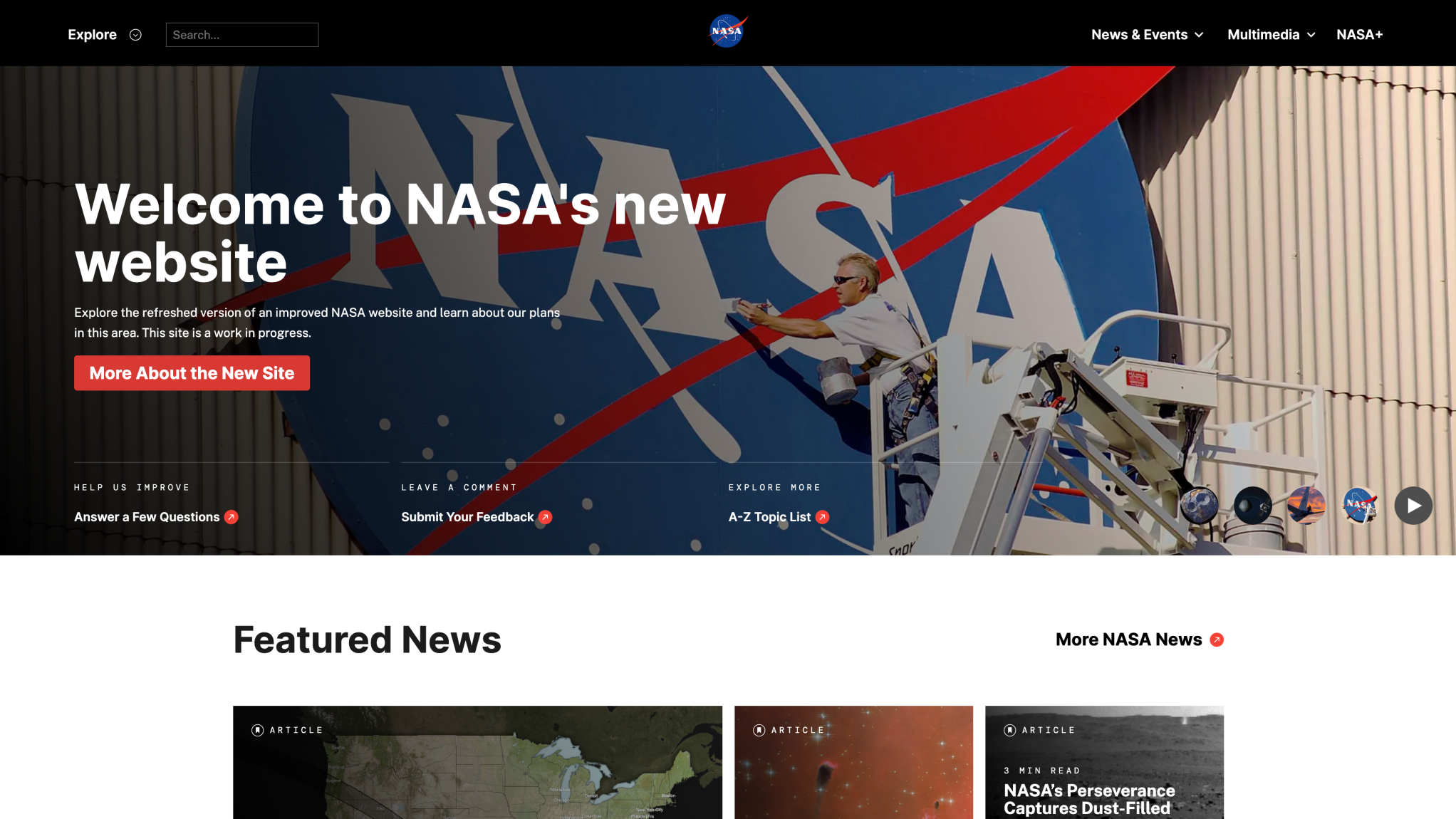
Task: Open the News & Events dropdown
Action: [x=1146, y=34]
